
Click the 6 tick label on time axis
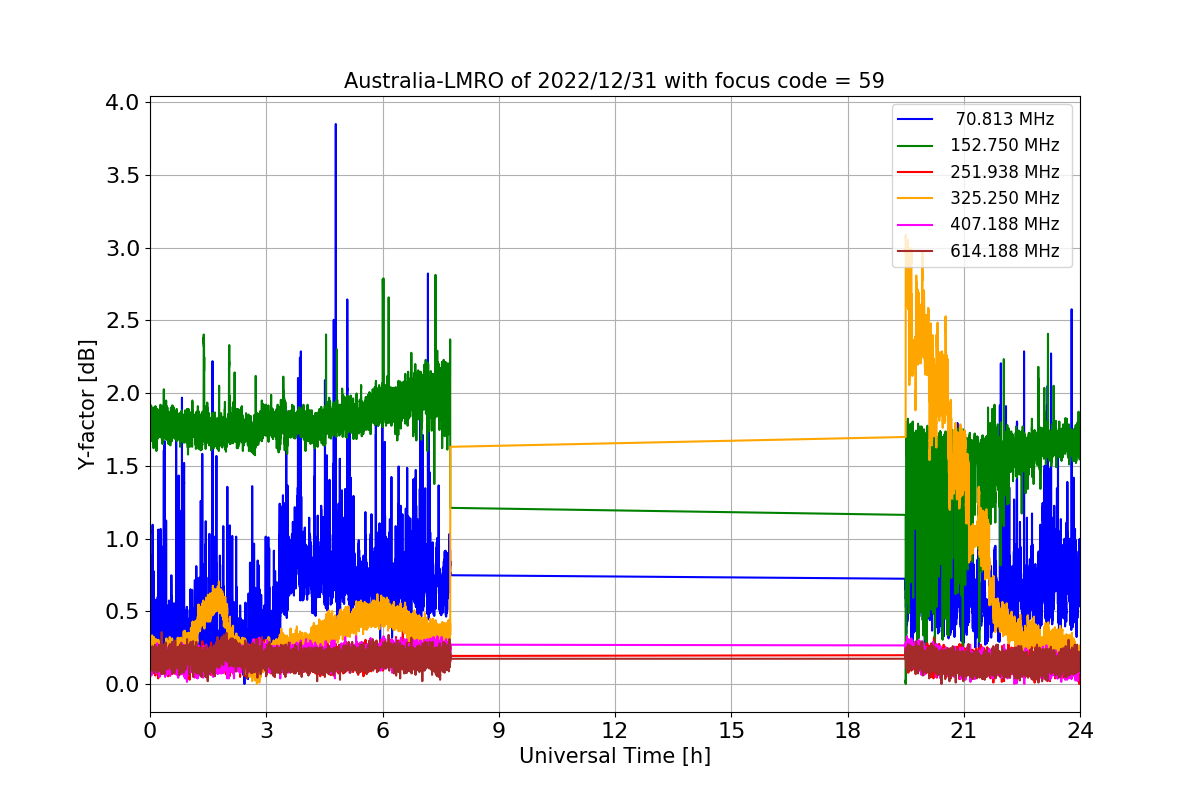pos(382,731)
